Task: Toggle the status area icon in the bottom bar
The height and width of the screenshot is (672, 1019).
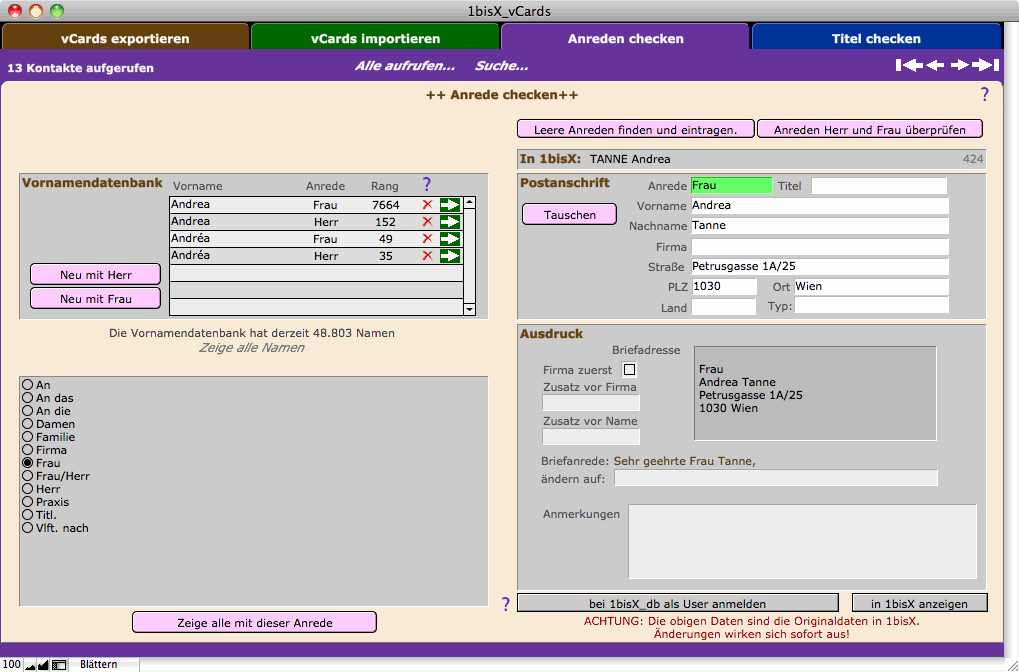Action: click(59, 664)
